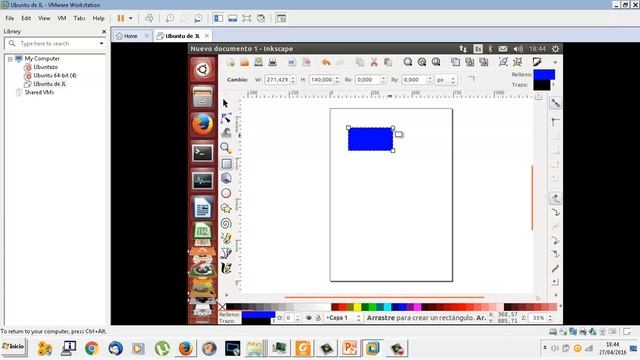The height and width of the screenshot is (360, 640).
Task: Click the Paste icon
Action: (388, 62)
